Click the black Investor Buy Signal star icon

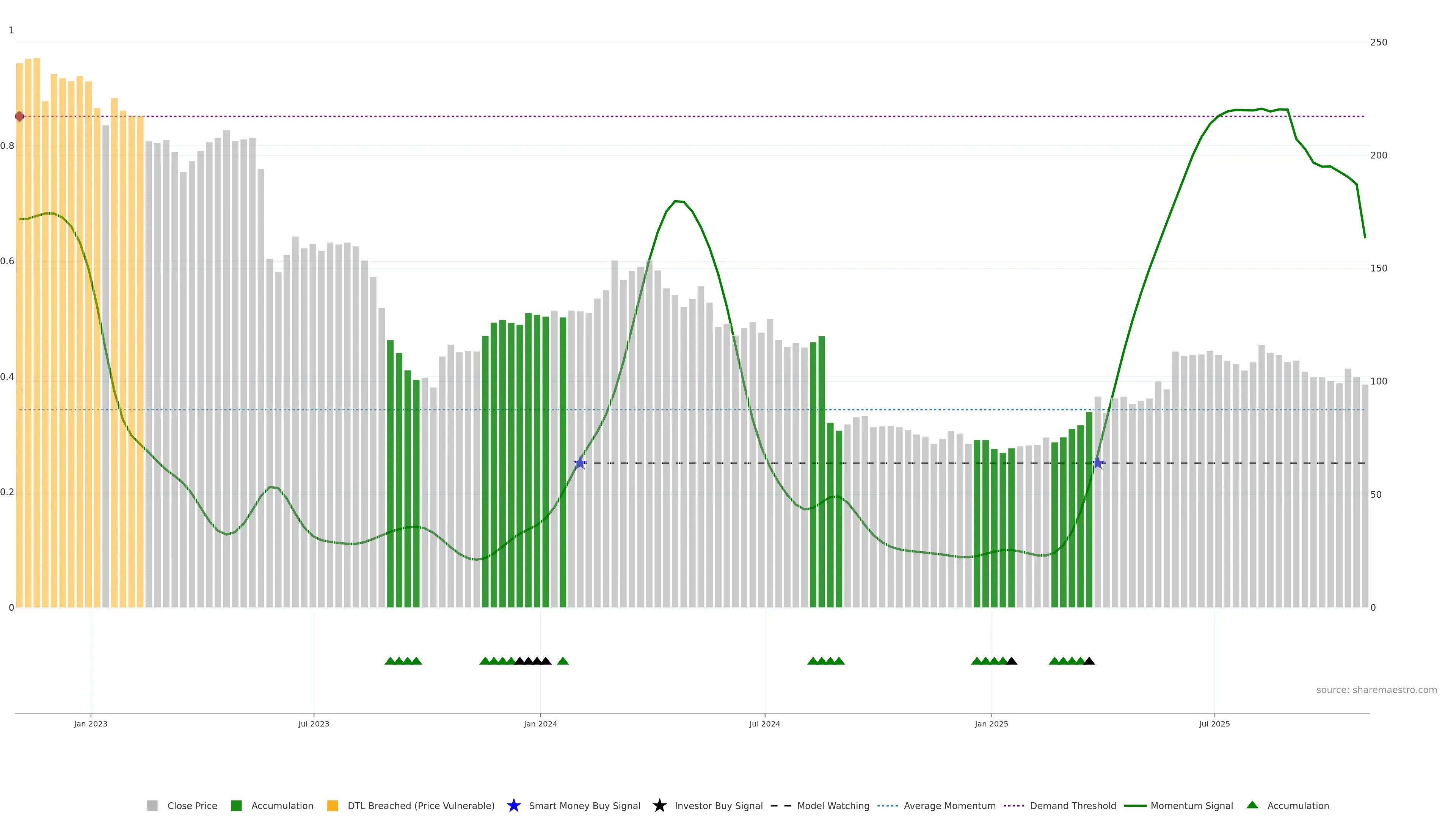(659, 805)
